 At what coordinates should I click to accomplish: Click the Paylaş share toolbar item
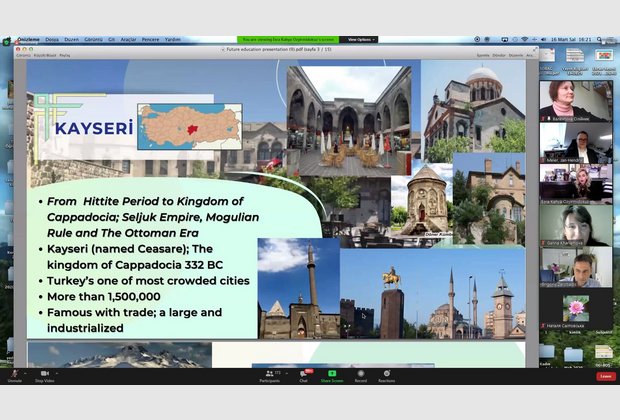[64, 55]
